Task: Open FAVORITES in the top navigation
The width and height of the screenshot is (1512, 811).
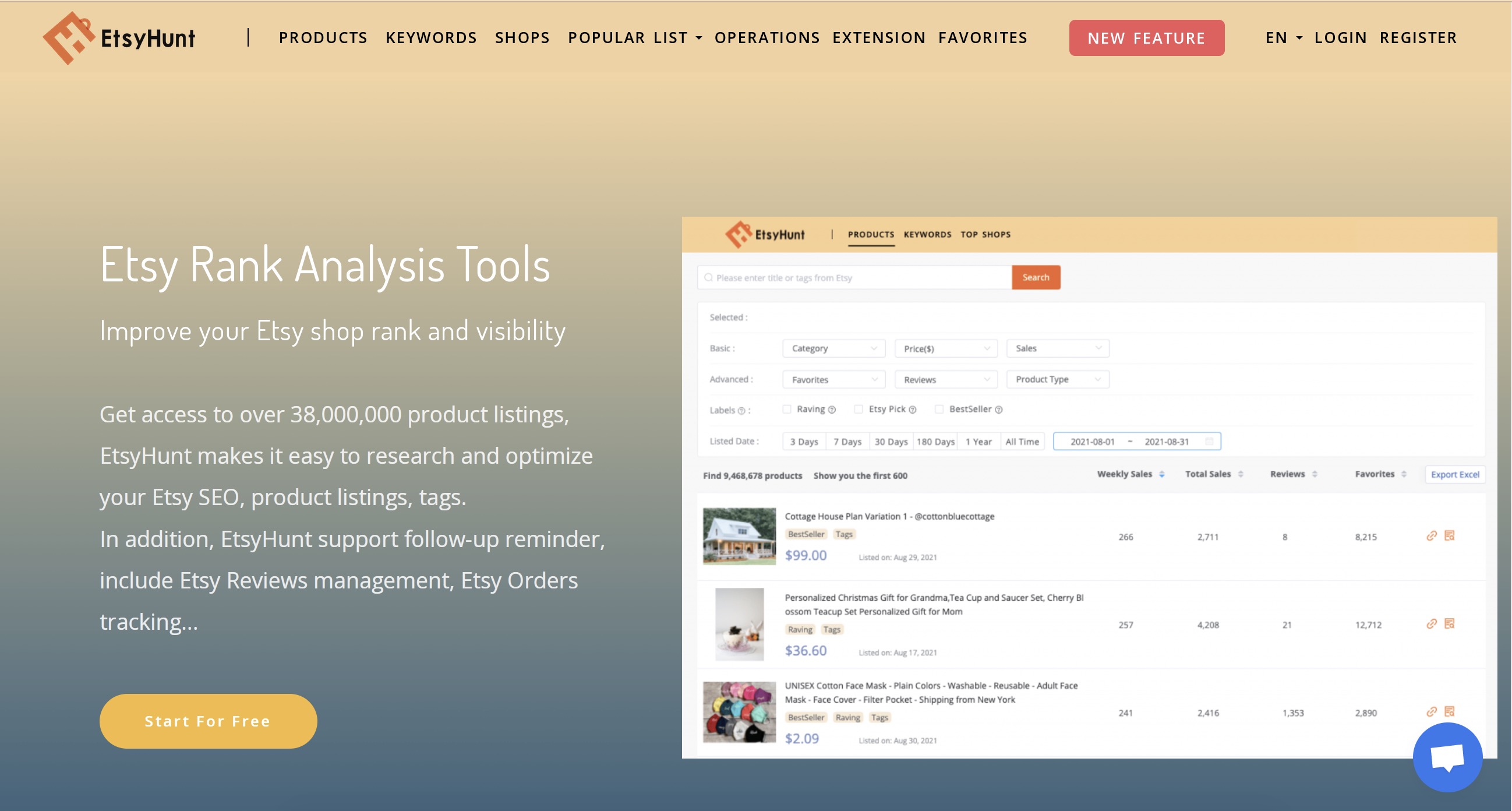Action: [x=983, y=38]
